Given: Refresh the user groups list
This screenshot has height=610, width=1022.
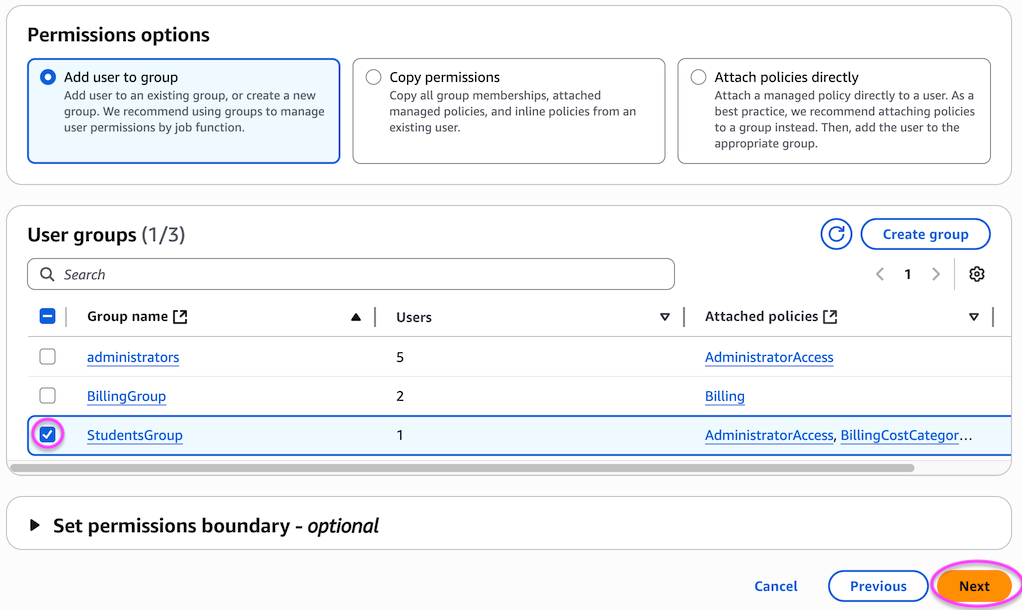Looking at the screenshot, I should (836, 234).
